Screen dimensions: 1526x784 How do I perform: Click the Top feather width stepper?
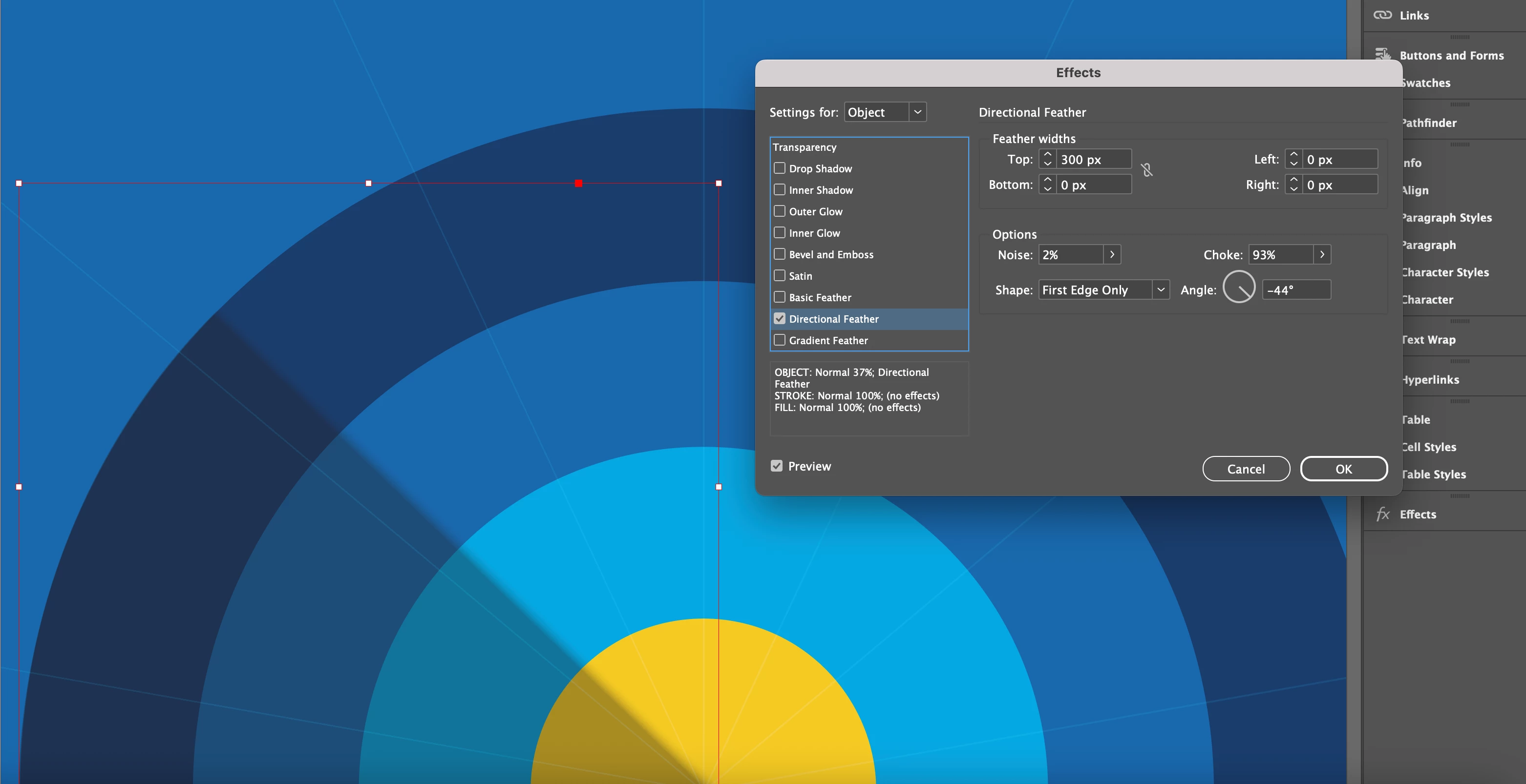tap(1047, 159)
